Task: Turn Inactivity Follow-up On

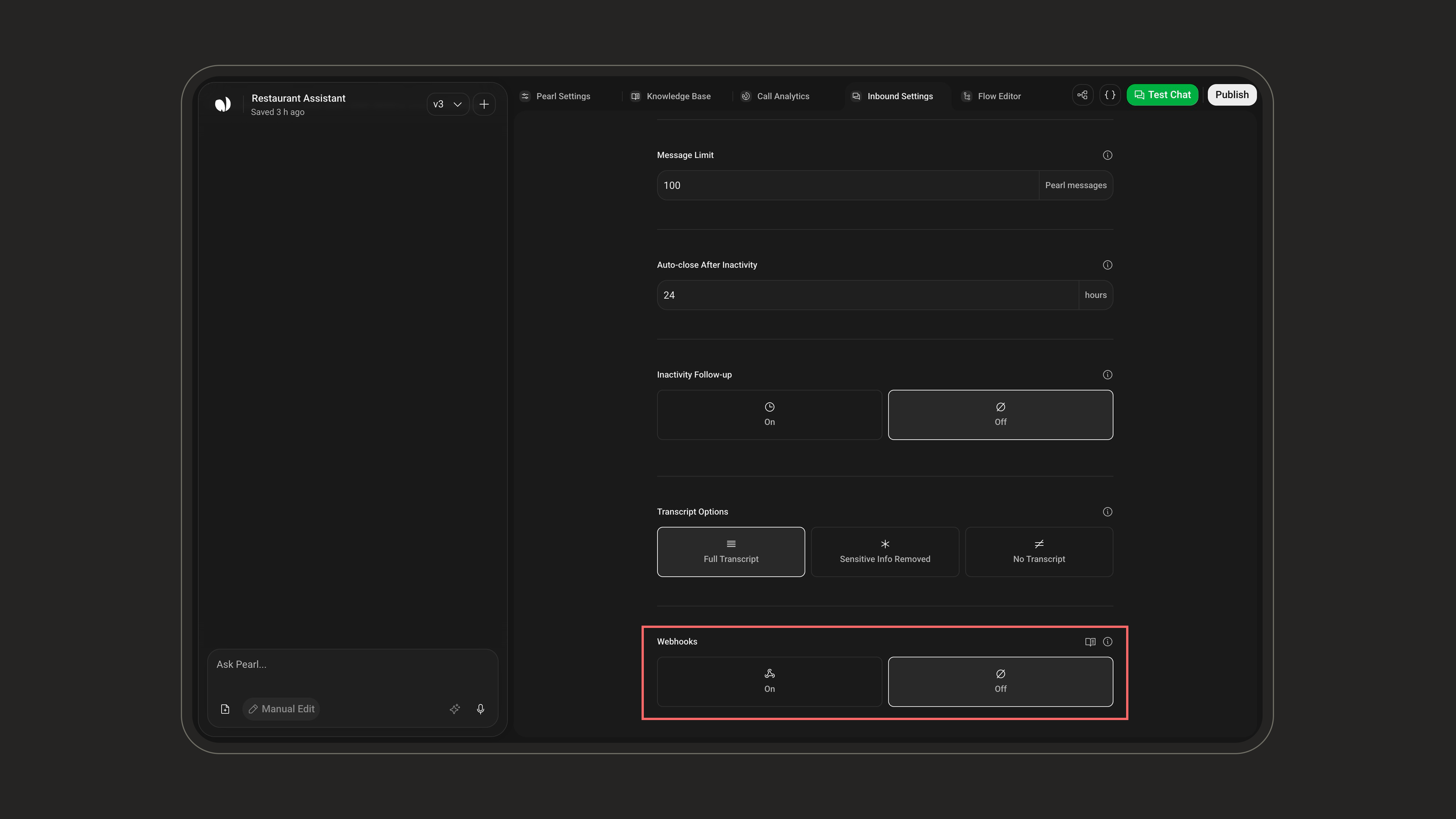Action: pos(769,415)
